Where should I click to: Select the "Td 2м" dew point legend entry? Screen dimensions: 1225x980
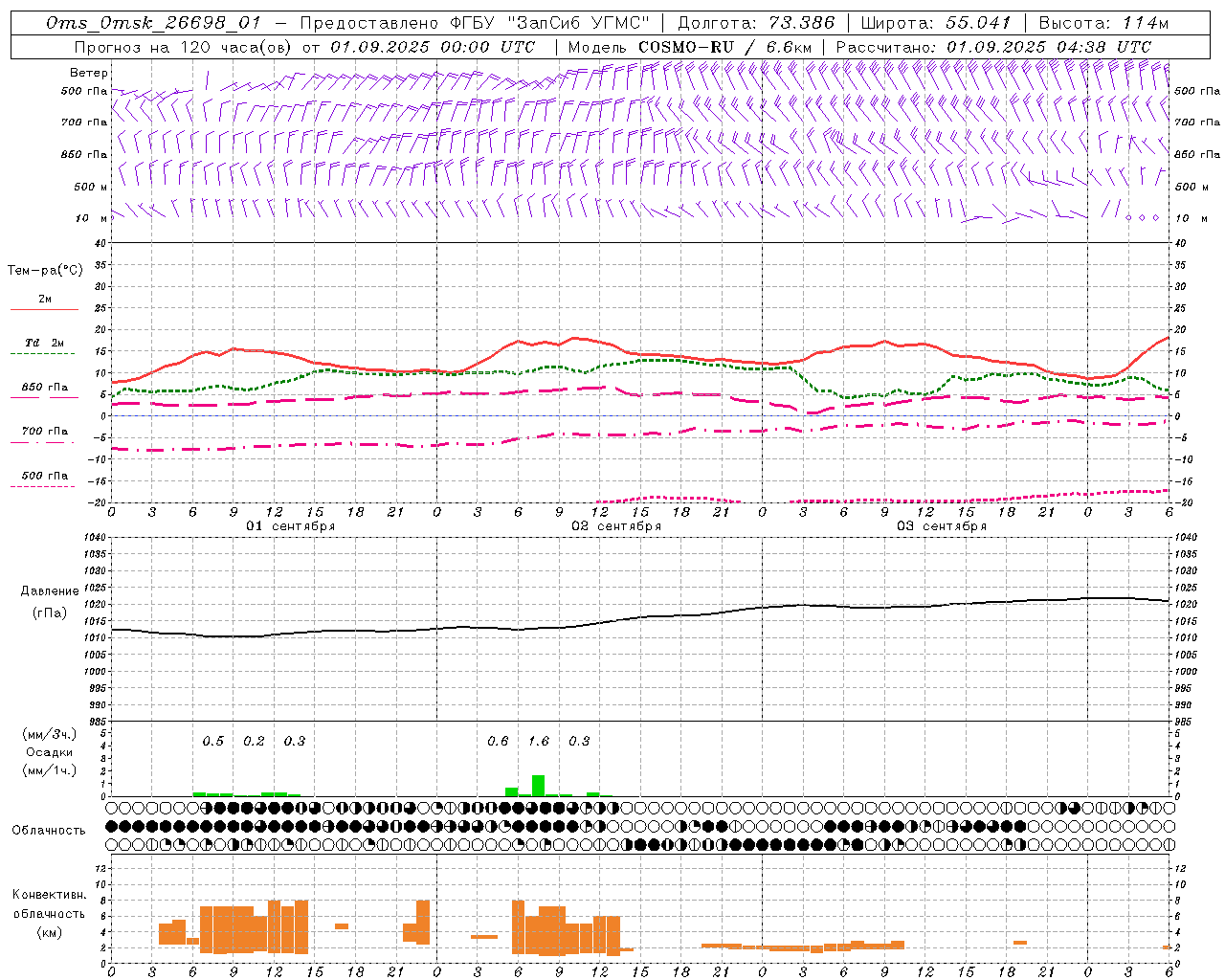tap(45, 343)
